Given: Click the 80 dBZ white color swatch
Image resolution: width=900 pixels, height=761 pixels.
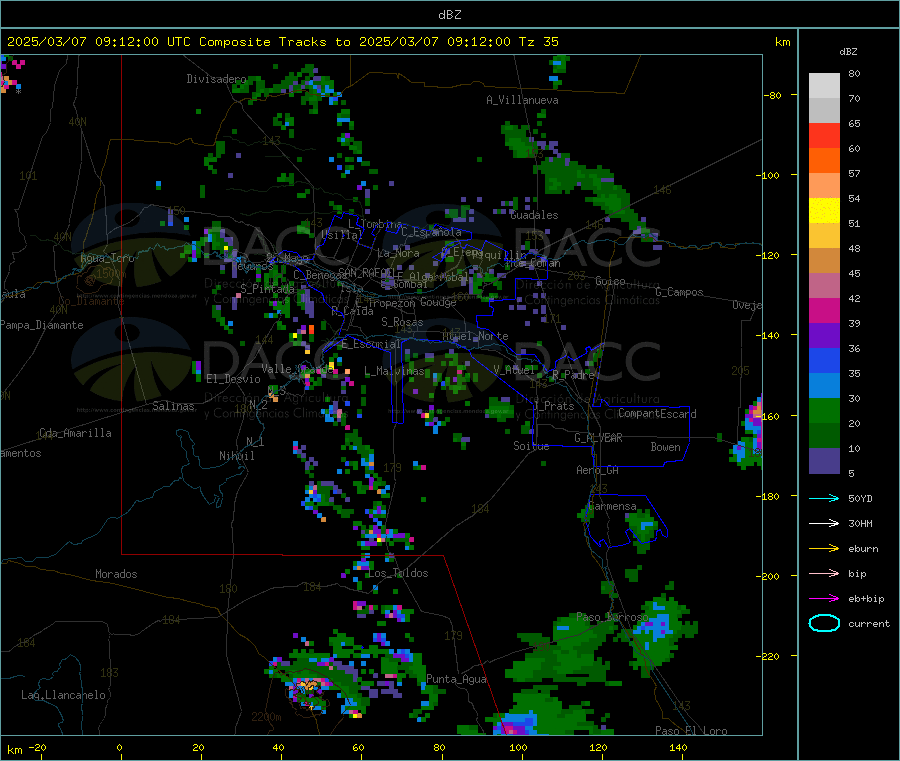Looking at the screenshot, I should coord(824,86).
